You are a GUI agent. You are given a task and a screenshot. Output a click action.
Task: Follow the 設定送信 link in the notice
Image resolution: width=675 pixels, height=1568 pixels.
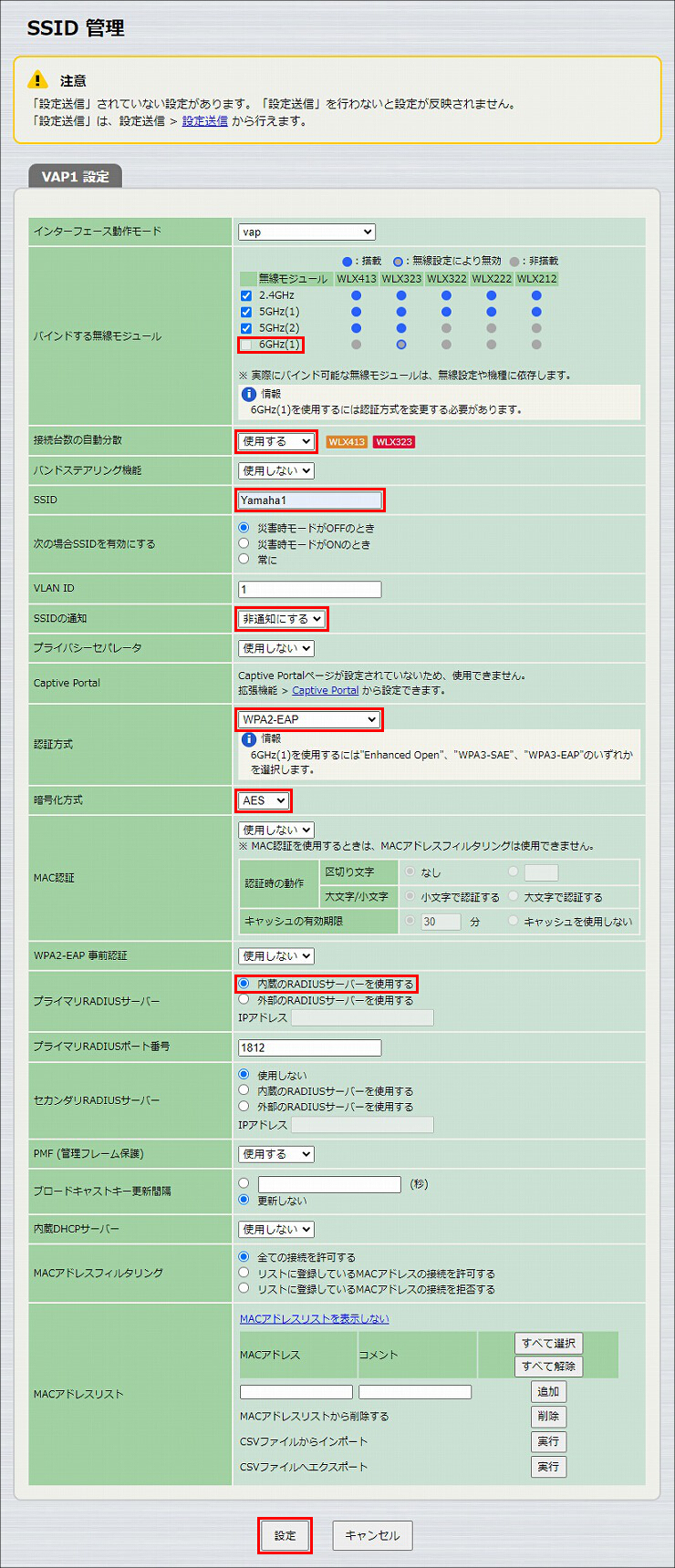pos(205,121)
